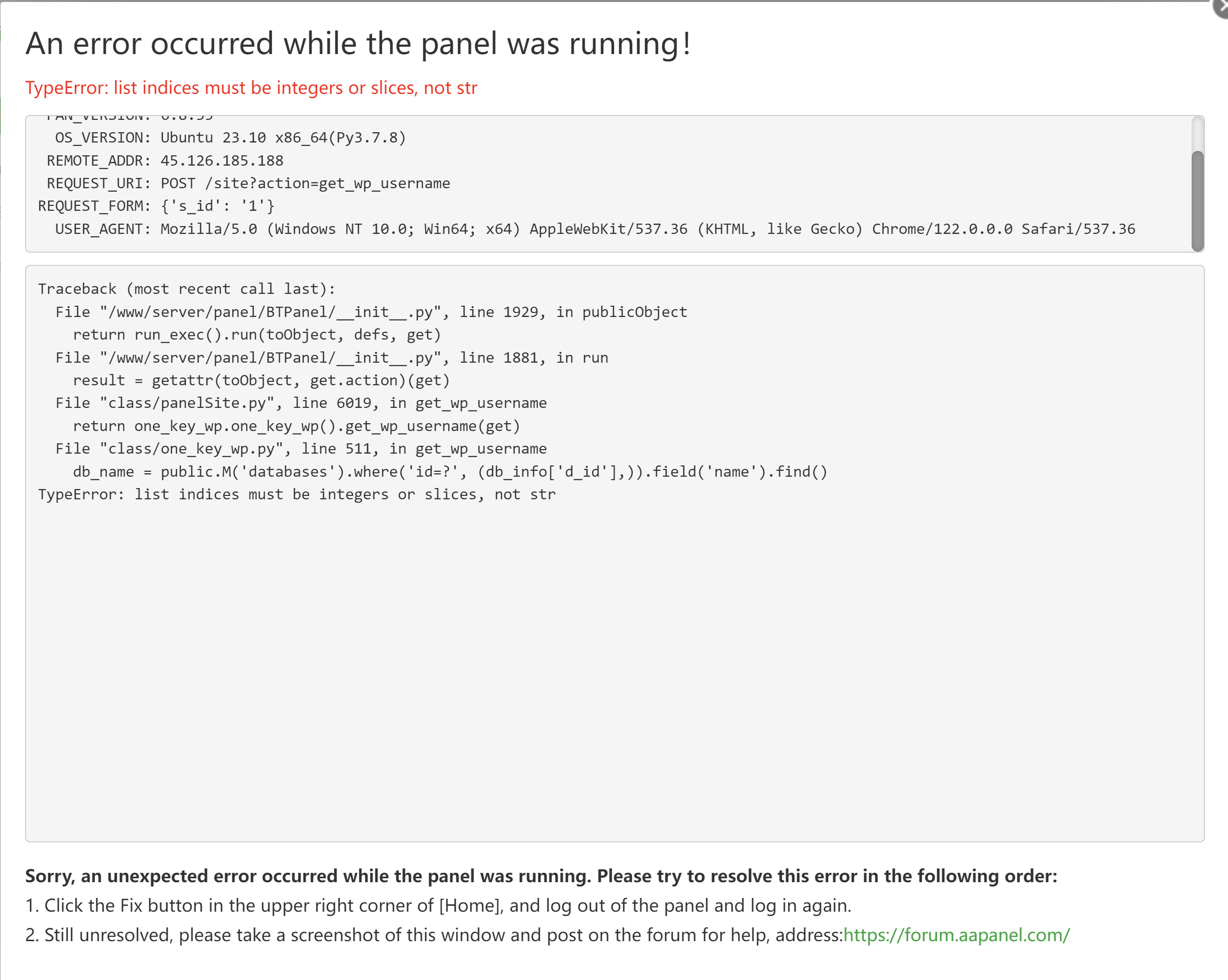Click the "Click the Fix button" instruction line
Viewport: 1228px width, 980px height.
pos(438,905)
